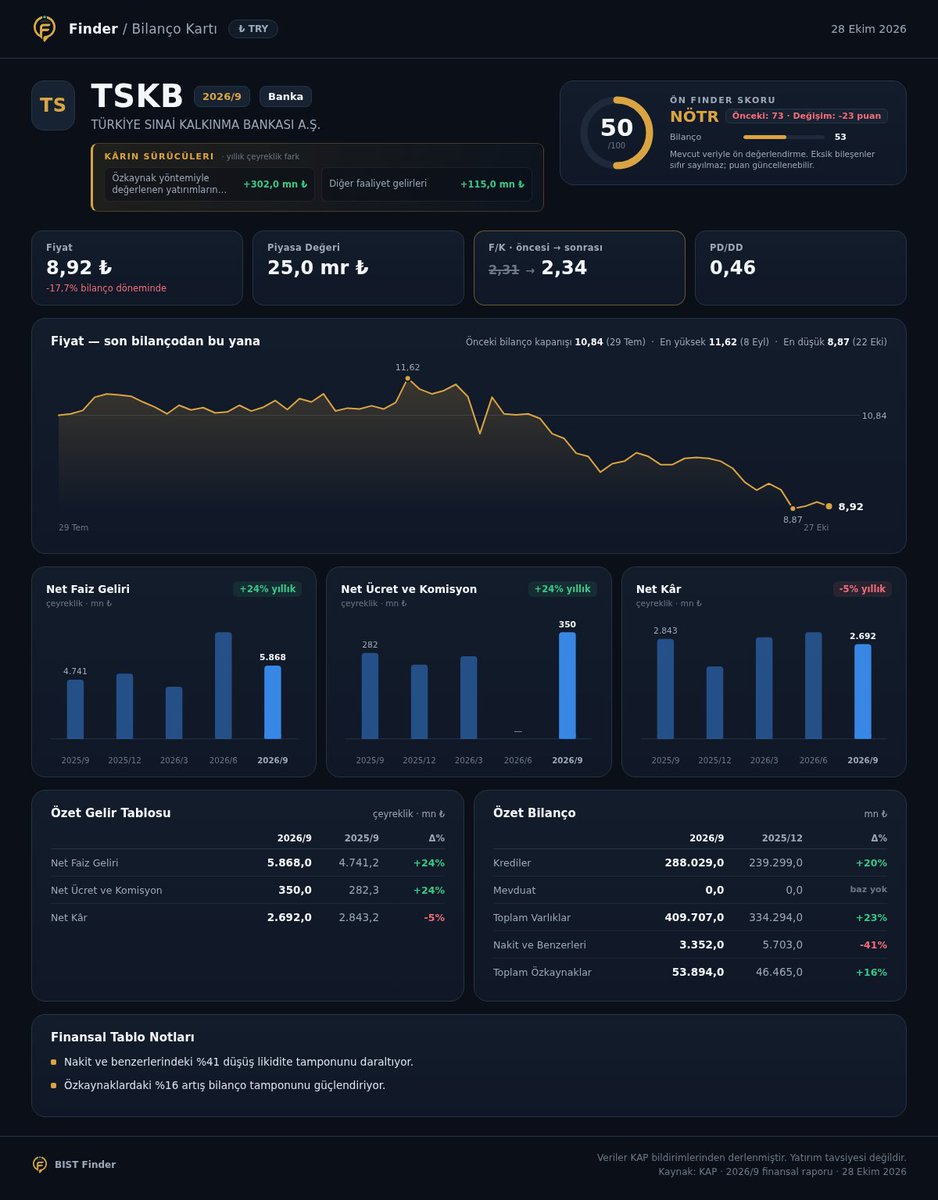Click the 25,0 mr ₺ Piyasa Değeri value
This screenshot has height=1200, width=938.
(x=318, y=268)
